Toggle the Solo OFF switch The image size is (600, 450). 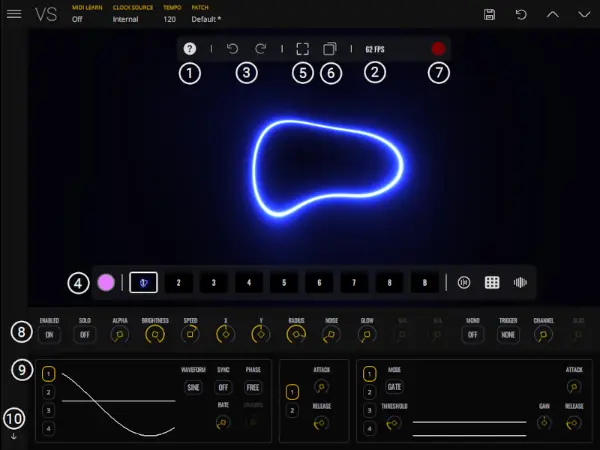tap(84, 336)
